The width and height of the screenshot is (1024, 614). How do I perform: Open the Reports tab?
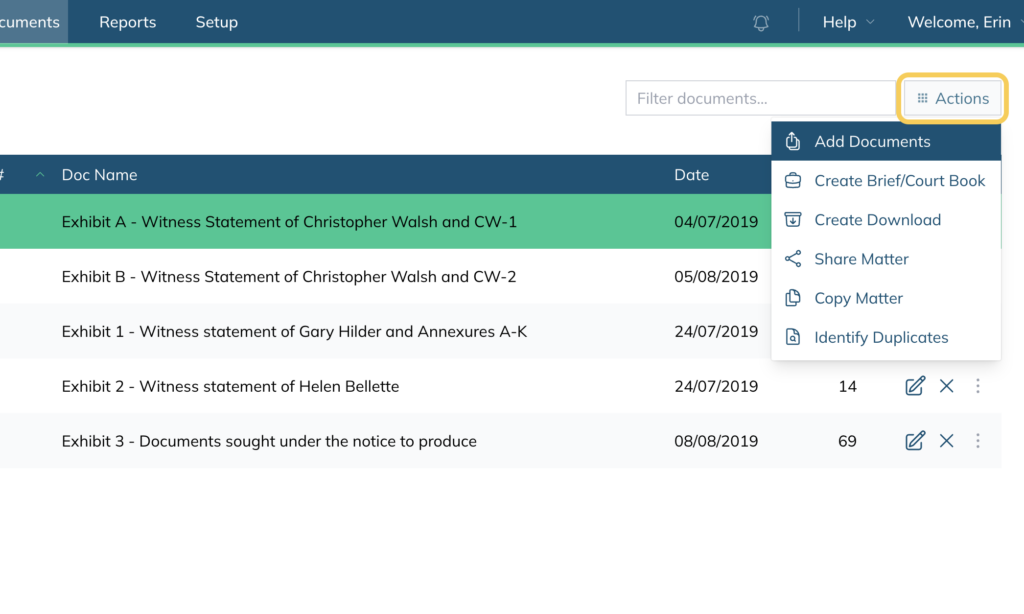click(x=127, y=22)
